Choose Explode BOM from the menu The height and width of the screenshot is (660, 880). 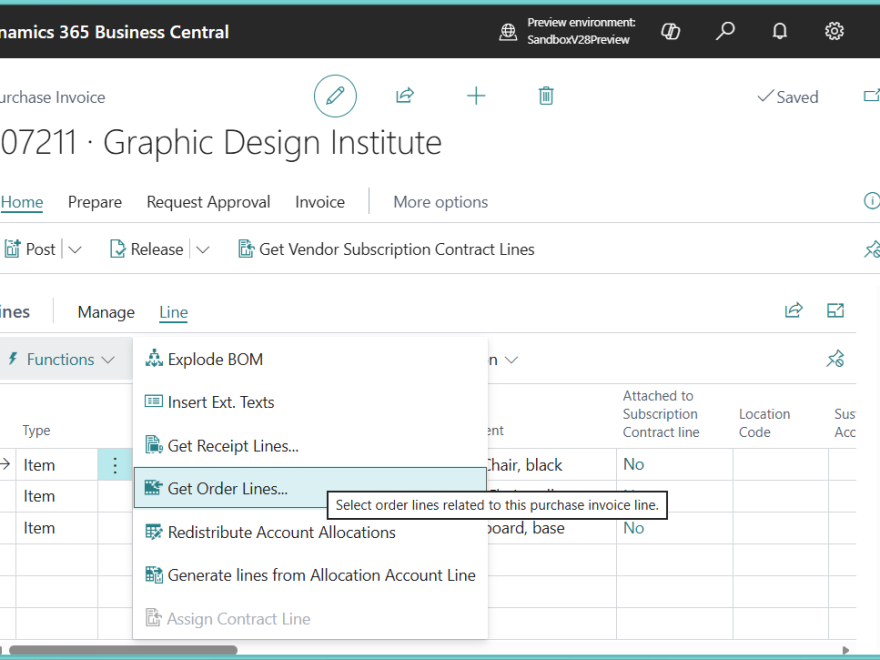point(215,359)
